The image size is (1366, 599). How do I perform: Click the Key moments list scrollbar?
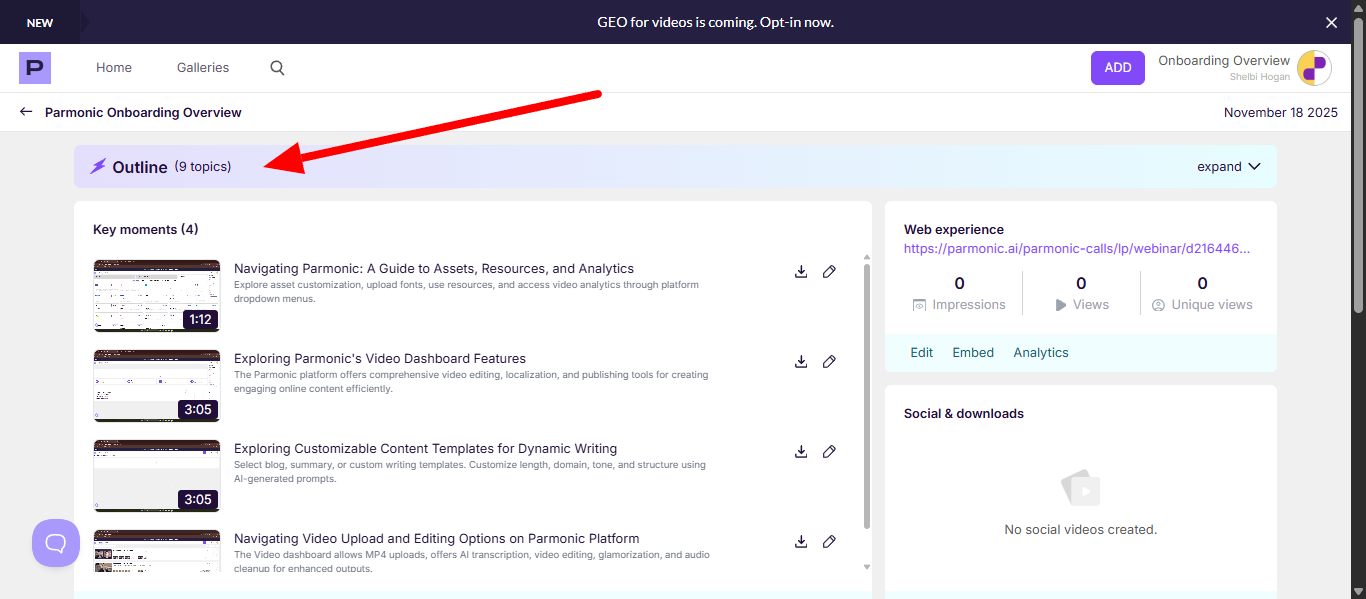point(866,395)
